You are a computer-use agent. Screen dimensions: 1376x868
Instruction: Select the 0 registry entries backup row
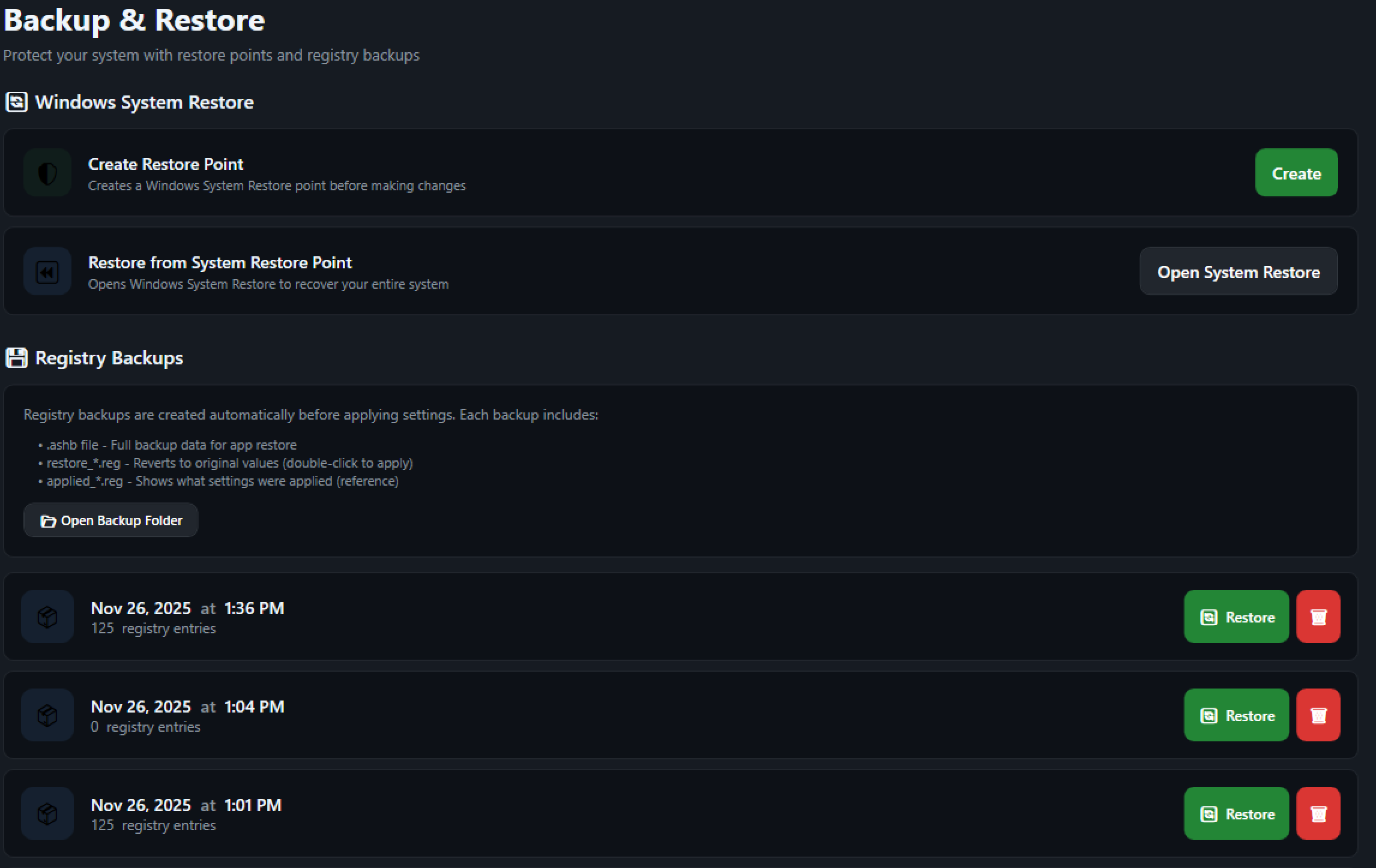600,715
